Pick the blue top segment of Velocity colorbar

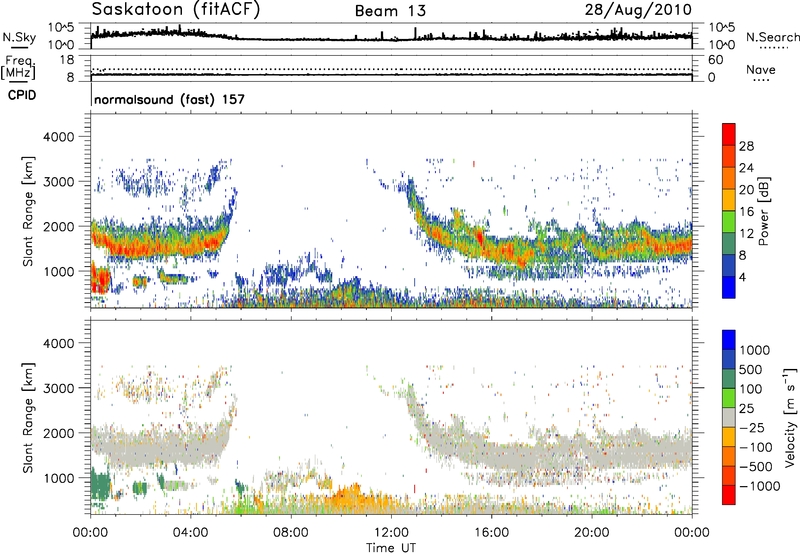coord(729,340)
